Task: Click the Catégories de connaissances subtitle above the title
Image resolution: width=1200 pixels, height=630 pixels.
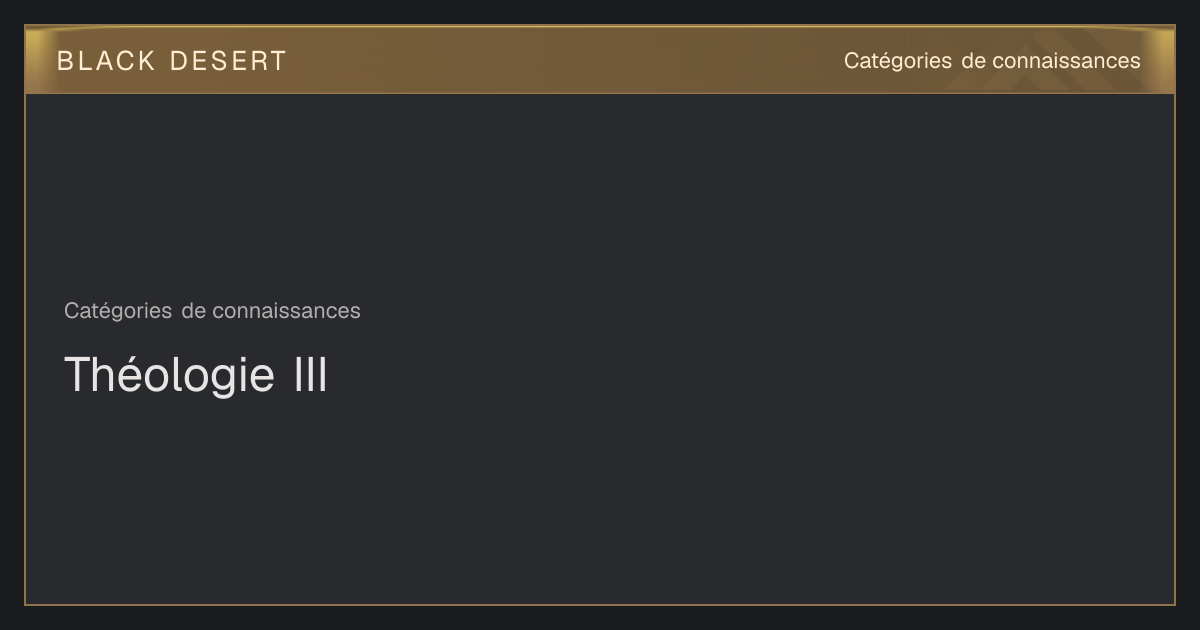Action: pos(212,311)
